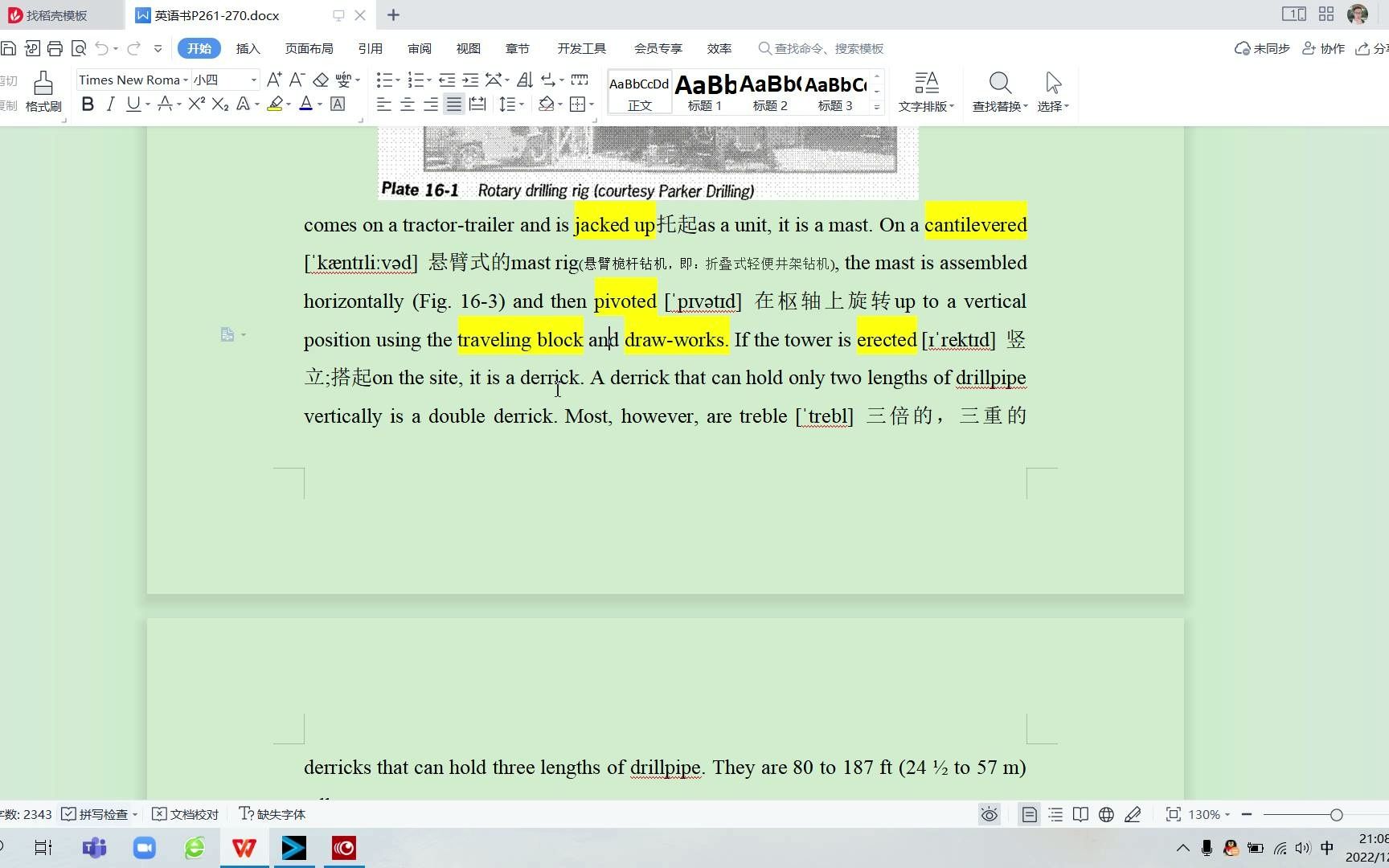This screenshot has width=1389, height=868.
Task: Click the character border icon
Action: coord(338,104)
